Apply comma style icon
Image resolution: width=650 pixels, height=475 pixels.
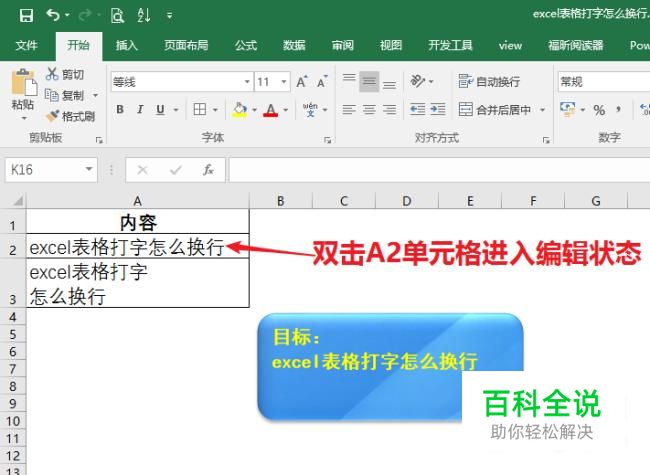[x=618, y=110]
